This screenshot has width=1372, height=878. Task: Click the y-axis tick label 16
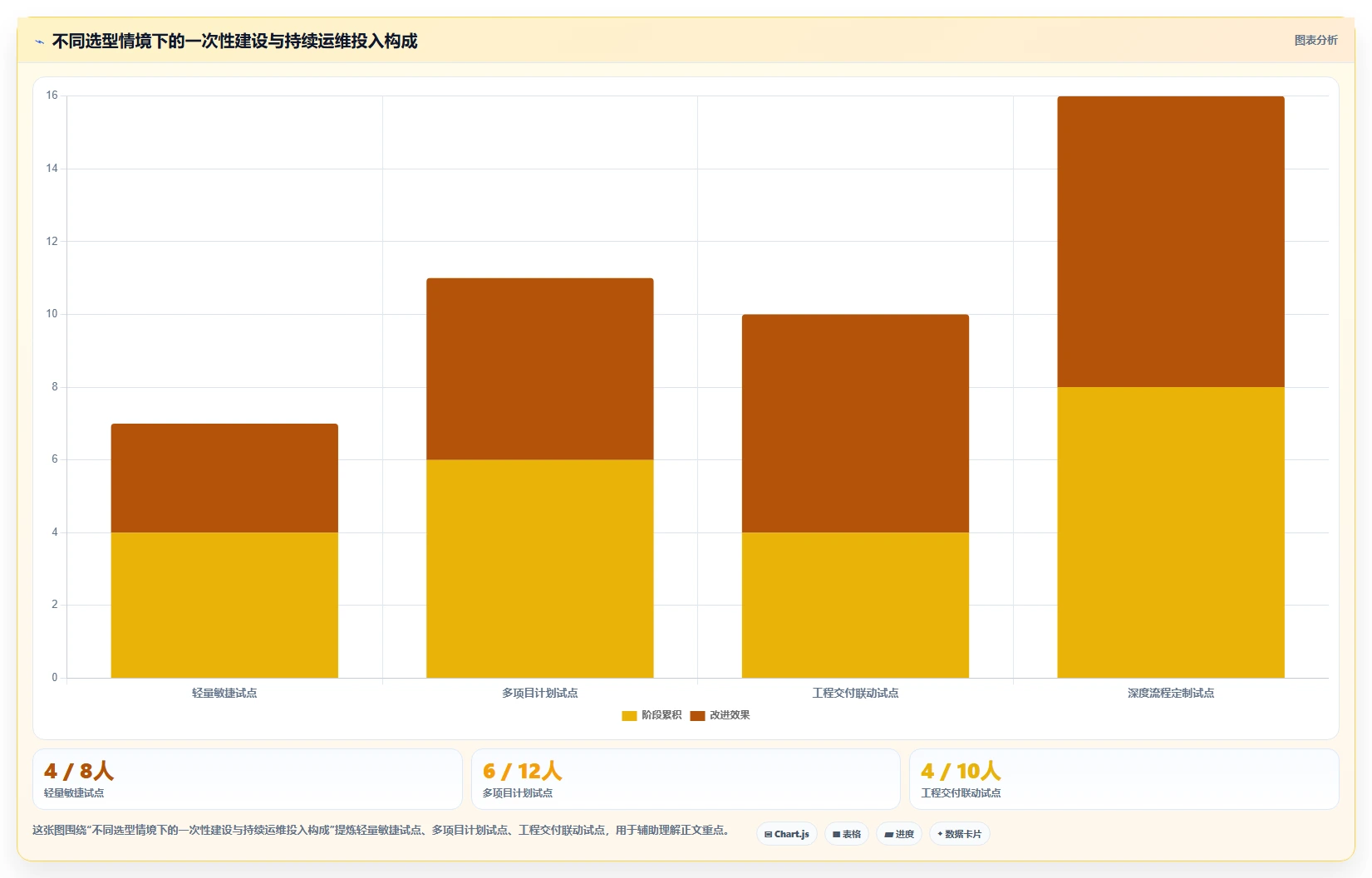click(52, 96)
